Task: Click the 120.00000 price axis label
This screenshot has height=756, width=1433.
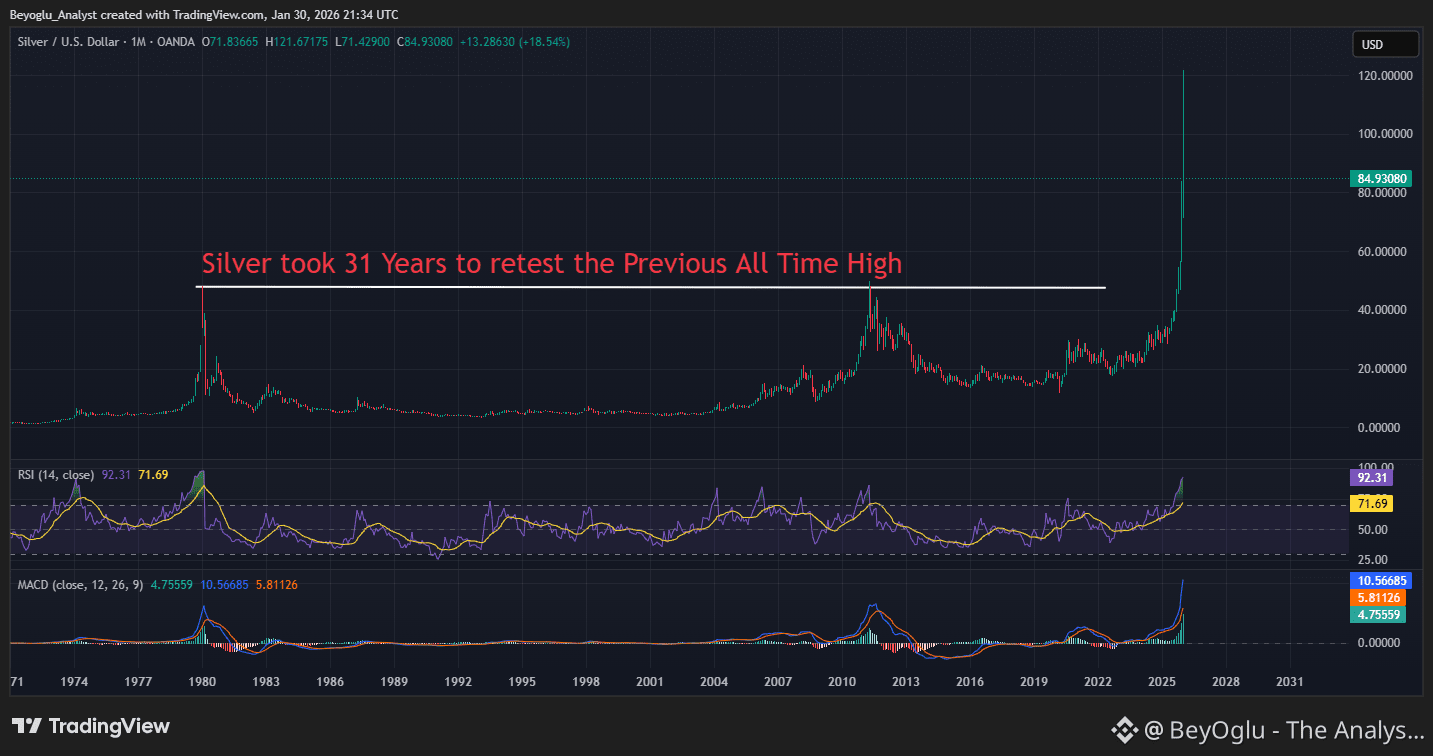Action: (x=1385, y=75)
